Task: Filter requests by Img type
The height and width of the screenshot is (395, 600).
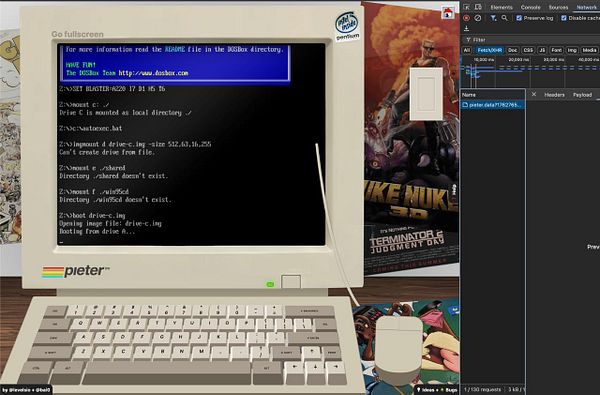Action: coord(572,50)
